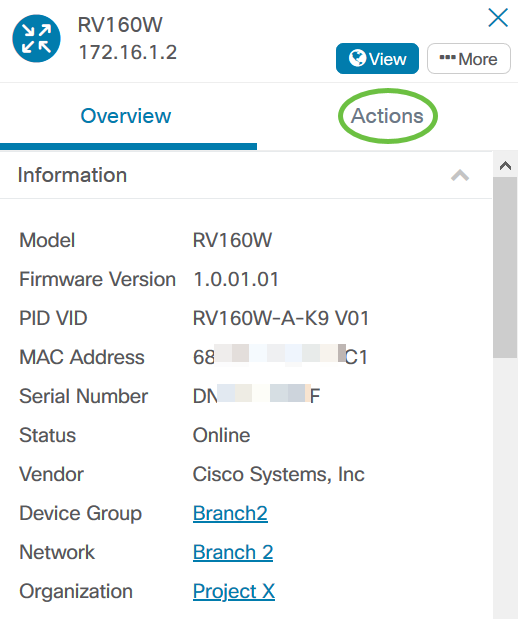This screenshot has width=518, height=619.
Task: Click the Serial Number label
Action: point(83,396)
